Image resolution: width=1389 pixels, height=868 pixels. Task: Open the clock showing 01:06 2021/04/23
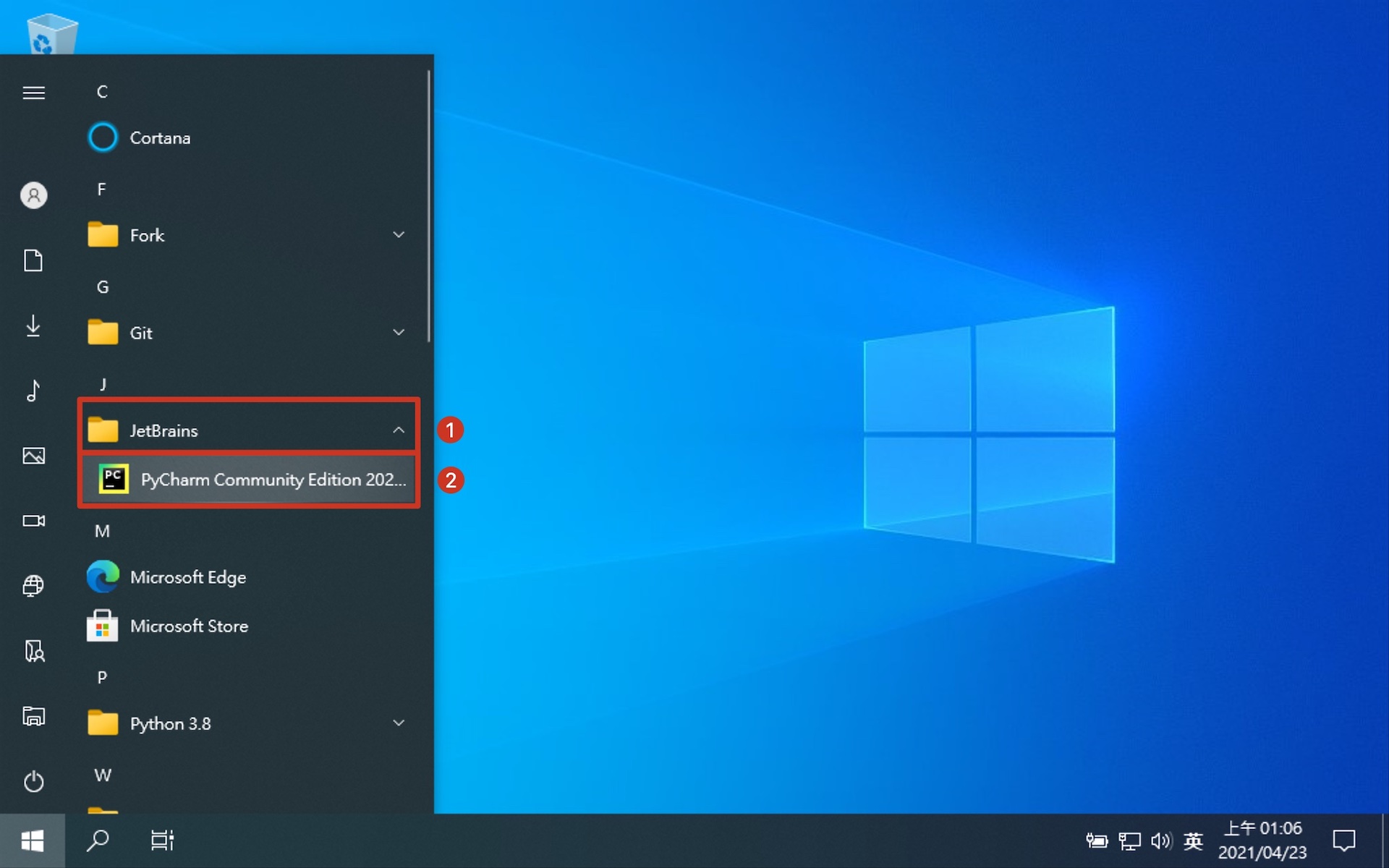click(x=1262, y=841)
